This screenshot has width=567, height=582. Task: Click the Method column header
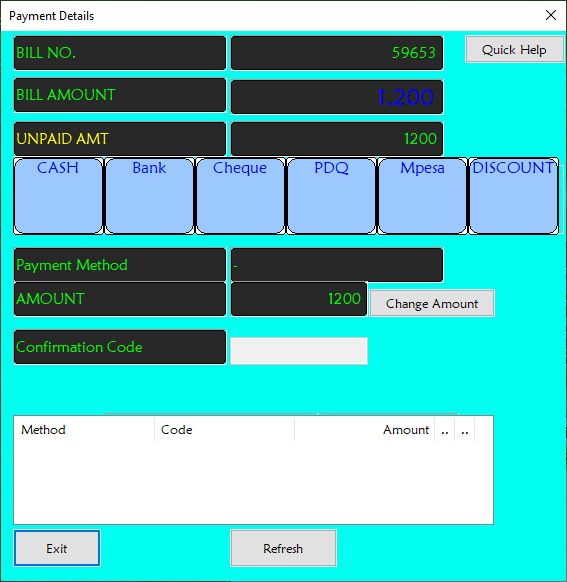click(x=84, y=429)
